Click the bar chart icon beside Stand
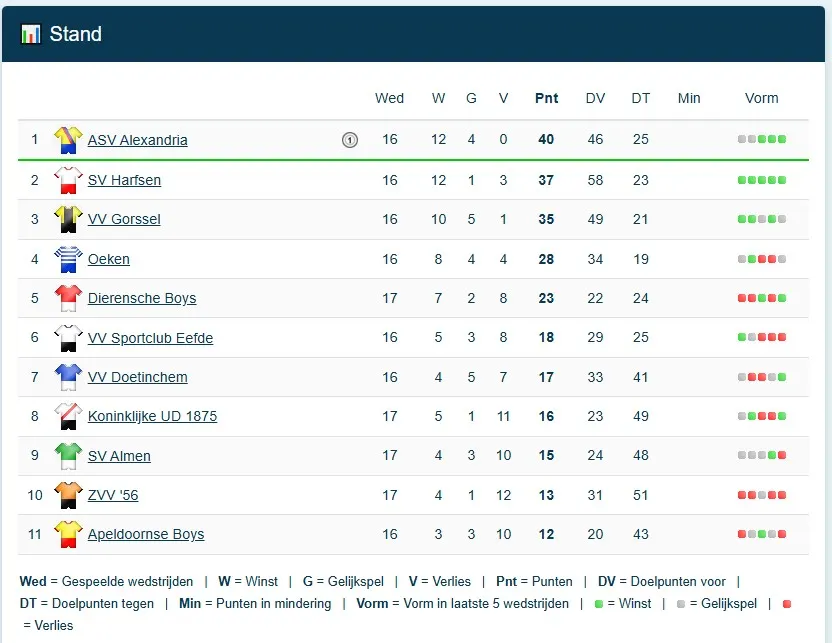This screenshot has width=832, height=643. 31,34
